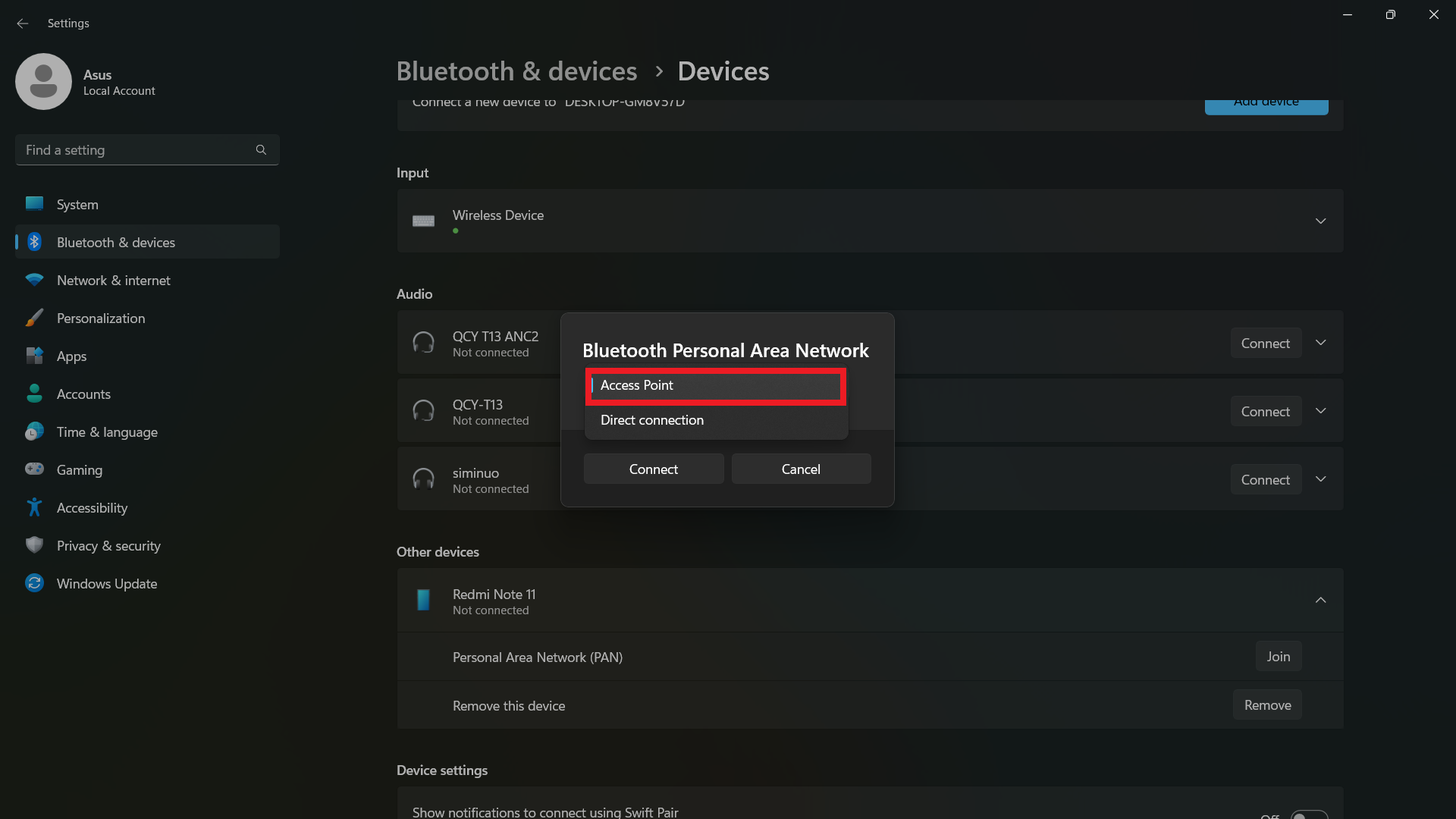Collapse the Redmi Note 11 entry
Screen dimensions: 1456x819
tap(1320, 600)
